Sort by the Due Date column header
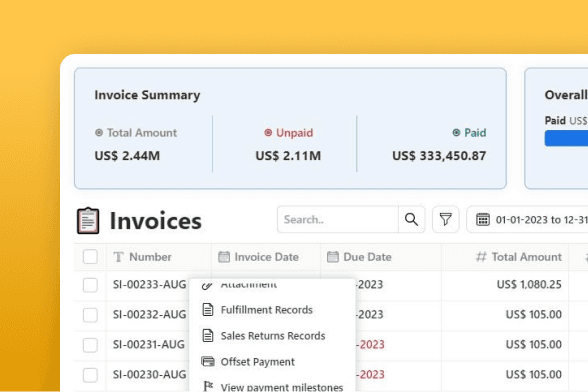The image size is (588, 392). (x=367, y=257)
